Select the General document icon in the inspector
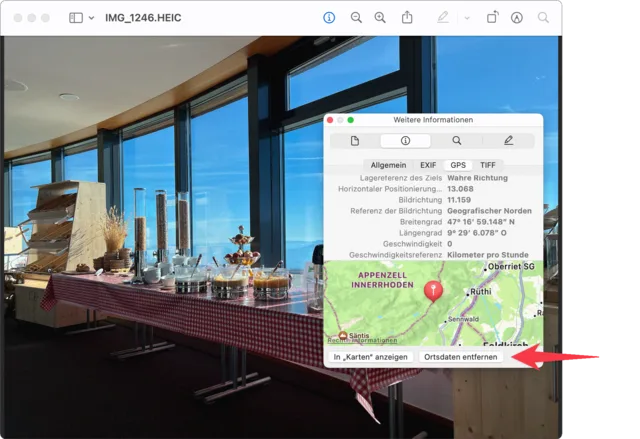This screenshot has height=439, width=640. [355, 141]
